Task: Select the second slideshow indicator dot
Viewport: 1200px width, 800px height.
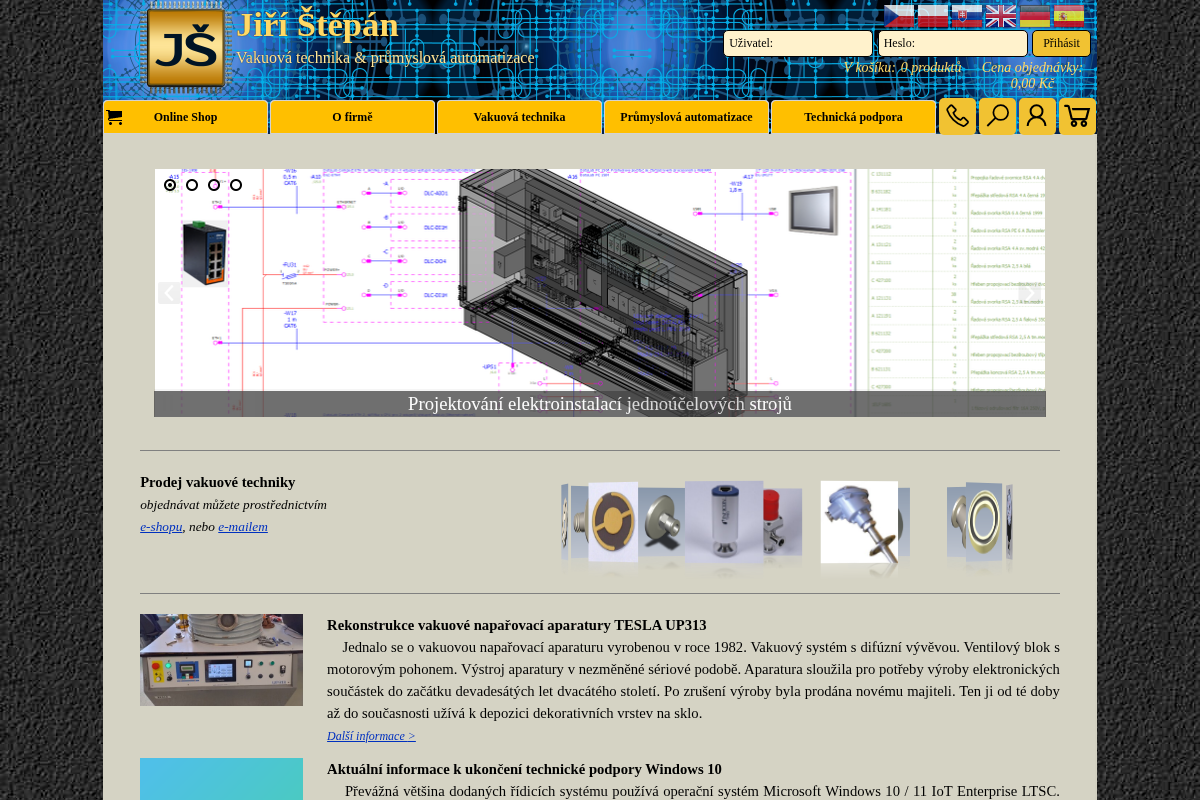Action: coord(192,185)
